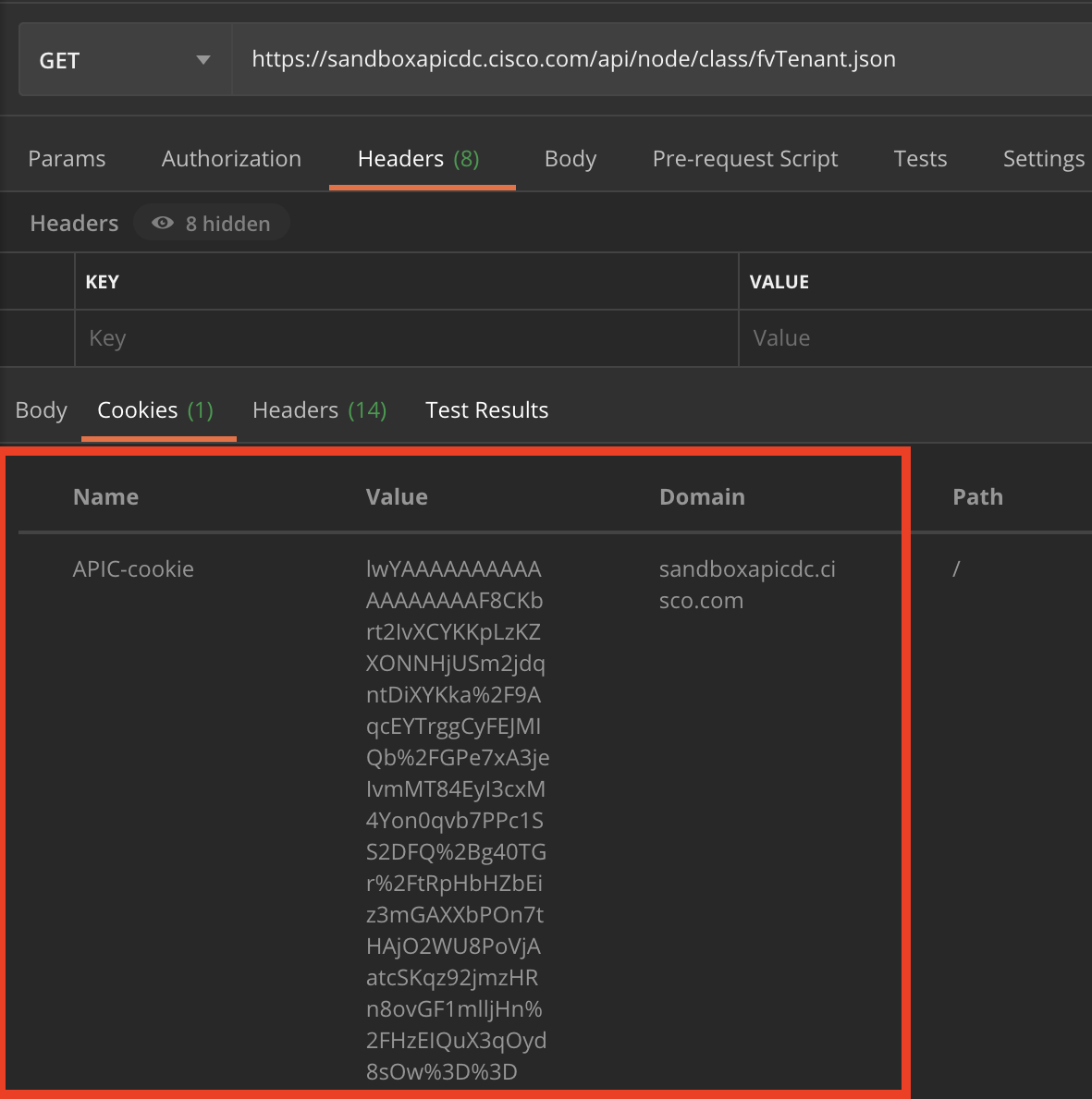
Task: Open the Settings tab
Action: (1043, 159)
